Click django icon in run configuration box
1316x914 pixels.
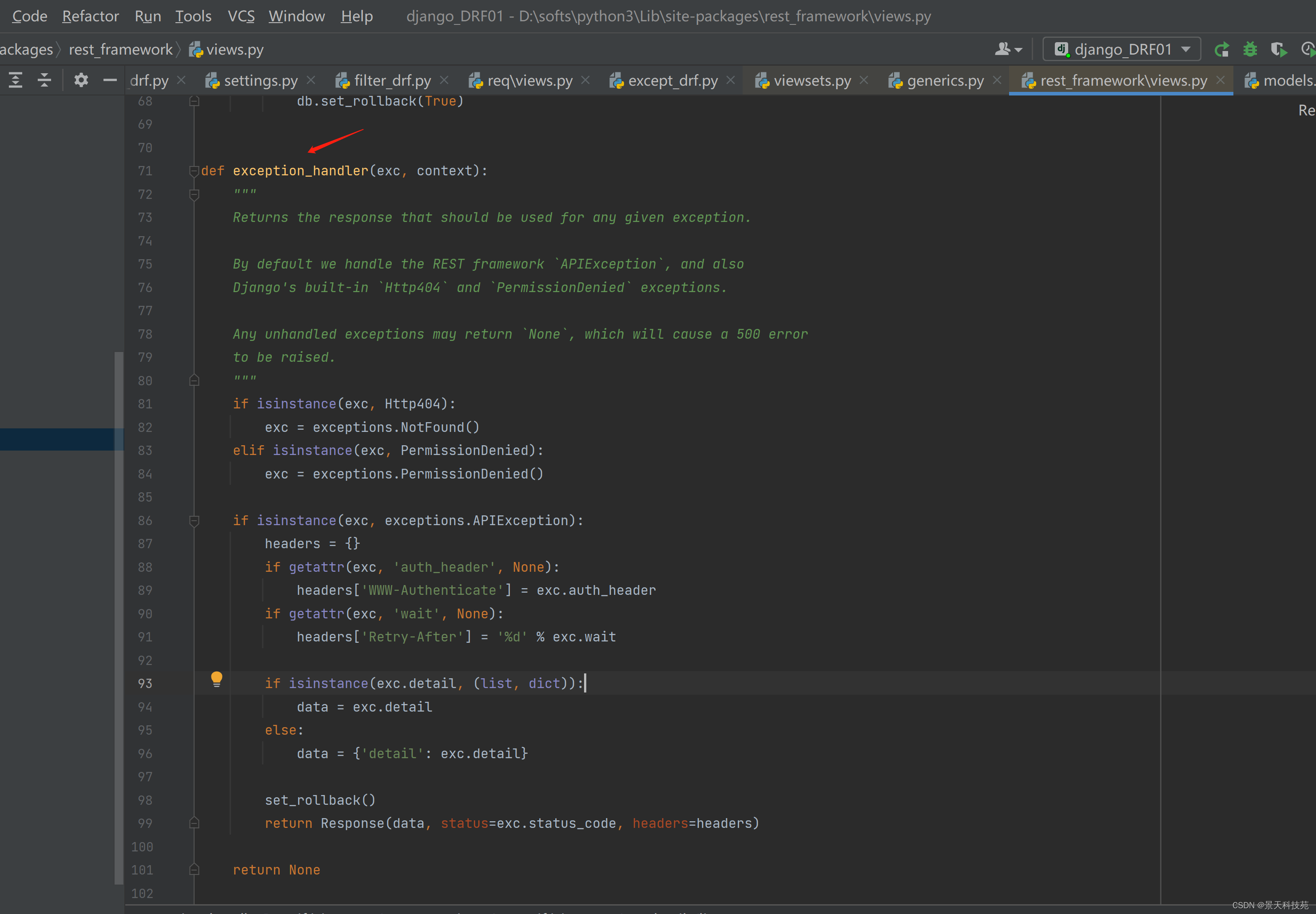click(x=1062, y=49)
